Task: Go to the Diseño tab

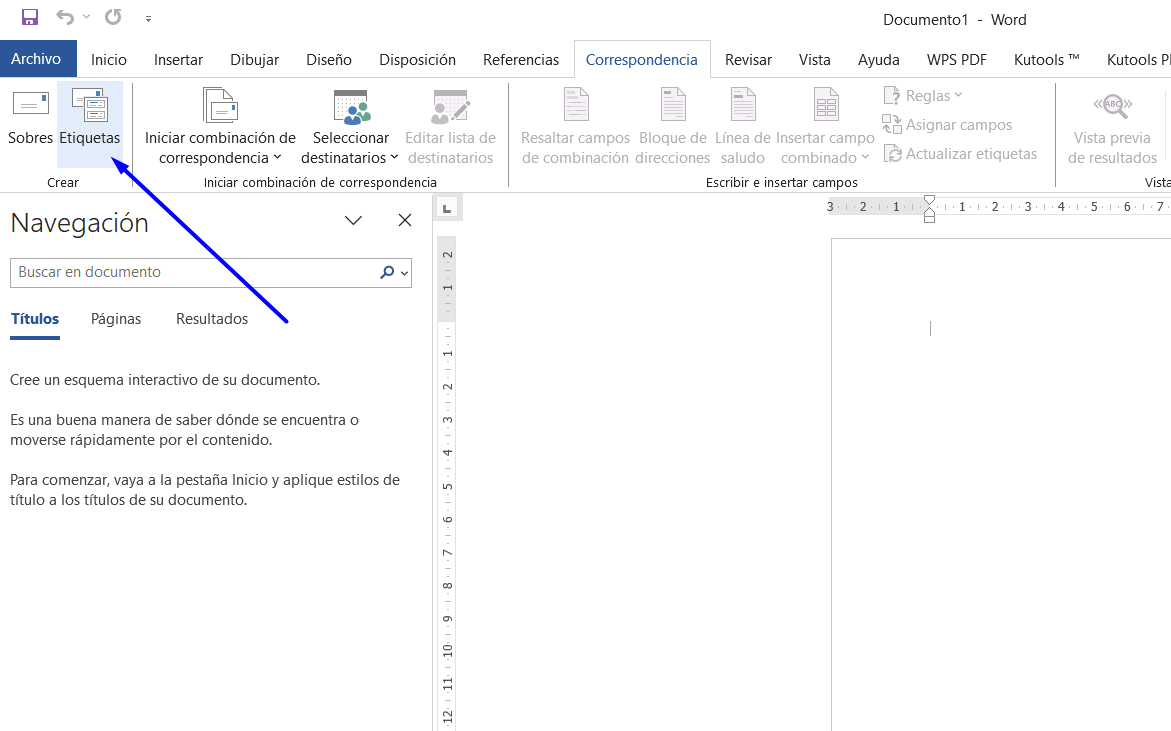Action: click(329, 60)
